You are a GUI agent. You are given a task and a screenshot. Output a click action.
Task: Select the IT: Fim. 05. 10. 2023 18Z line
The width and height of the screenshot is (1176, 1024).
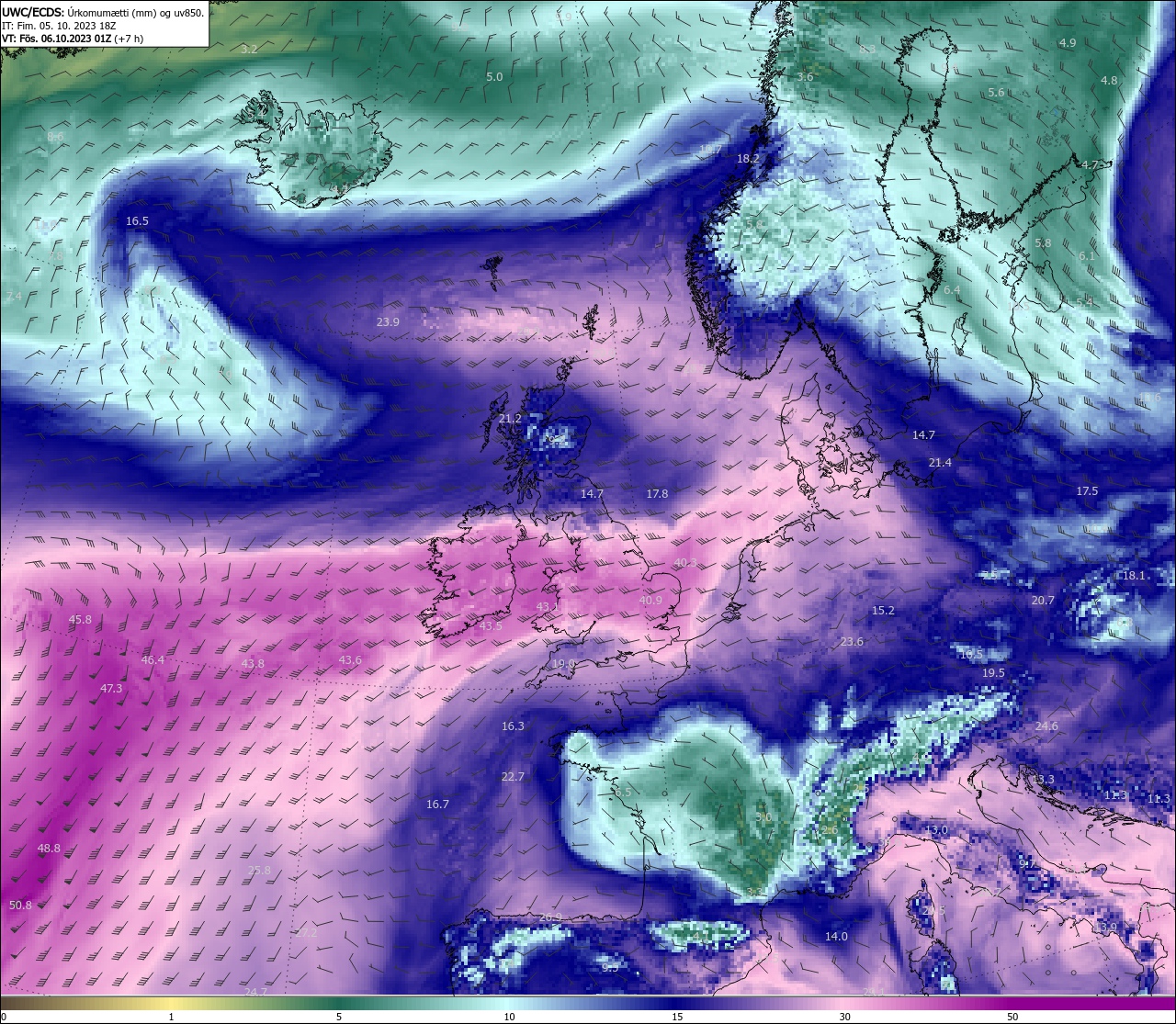pyautogui.click(x=59, y=26)
